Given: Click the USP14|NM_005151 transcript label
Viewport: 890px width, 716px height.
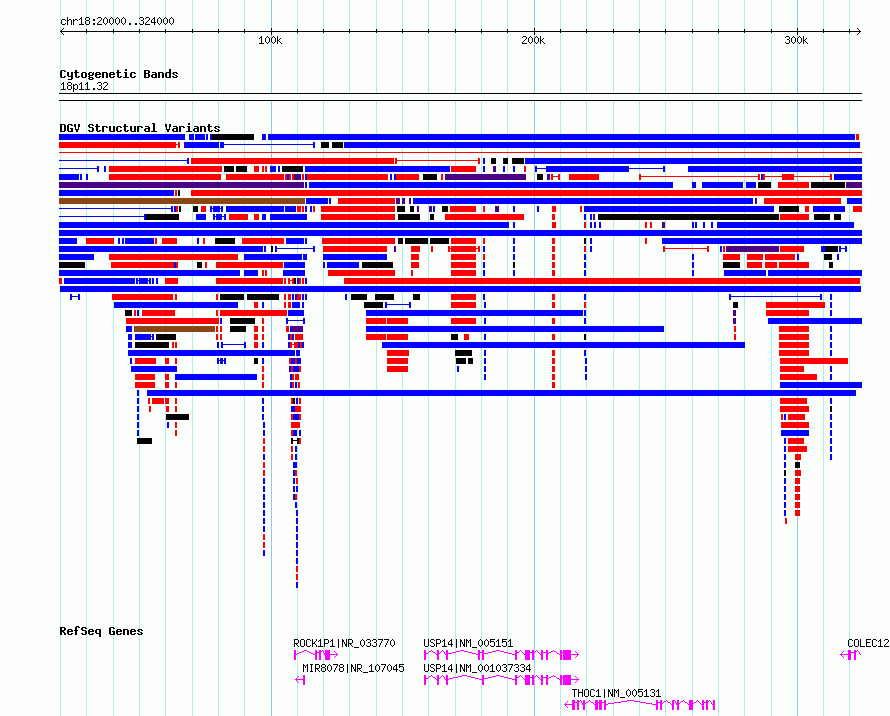Looking at the screenshot, I should (x=468, y=643).
